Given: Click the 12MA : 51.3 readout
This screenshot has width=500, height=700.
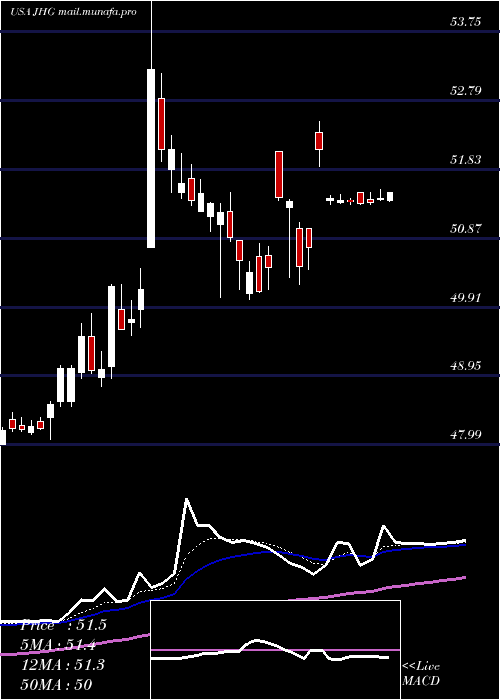Looking at the screenshot, I should [x=63, y=665].
